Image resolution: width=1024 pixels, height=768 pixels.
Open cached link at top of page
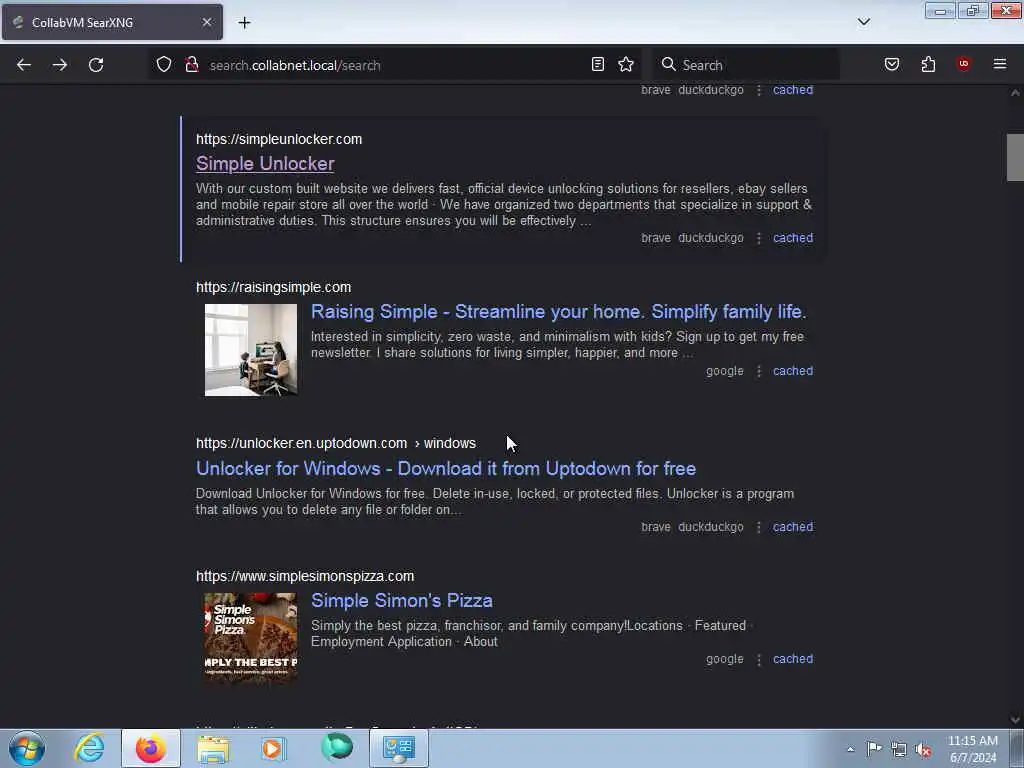pyautogui.click(x=793, y=90)
